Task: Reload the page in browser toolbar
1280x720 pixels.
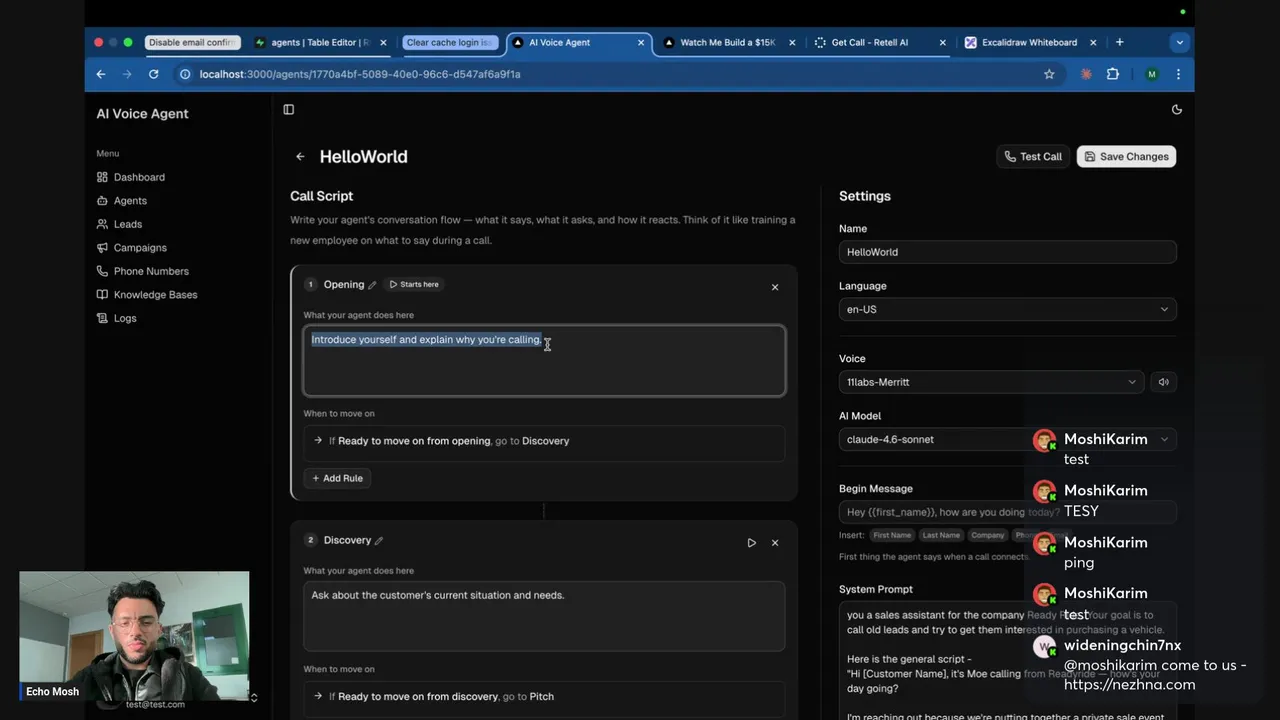Action: (x=153, y=74)
